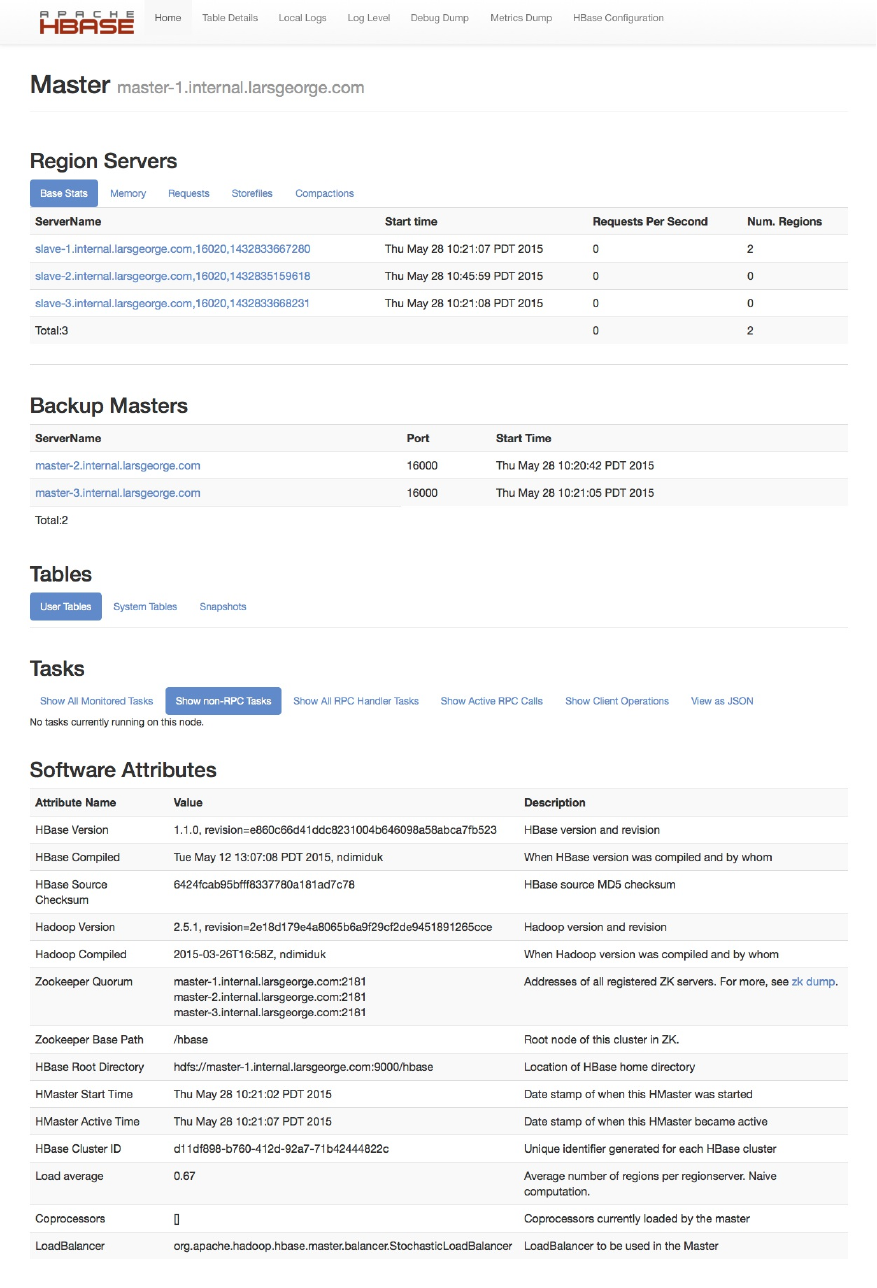Show the Storefiles tab

[x=252, y=193]
